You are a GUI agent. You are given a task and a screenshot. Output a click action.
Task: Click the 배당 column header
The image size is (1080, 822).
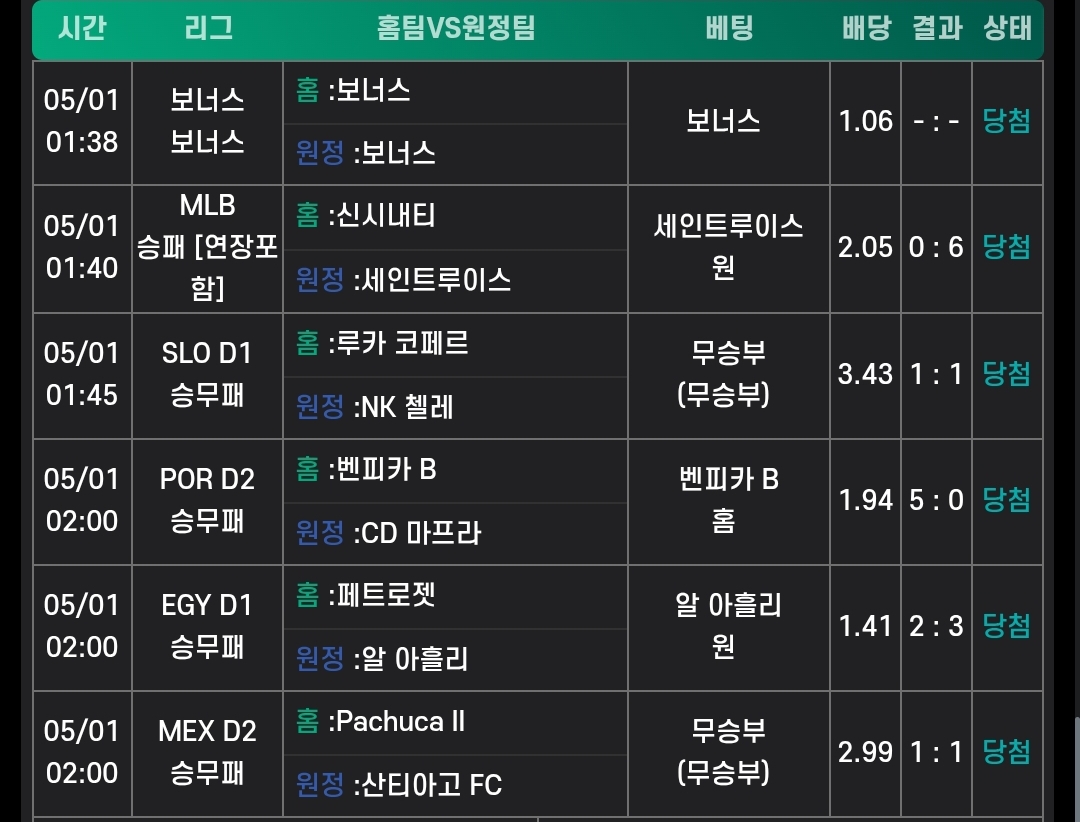click(x=866, y=28)
